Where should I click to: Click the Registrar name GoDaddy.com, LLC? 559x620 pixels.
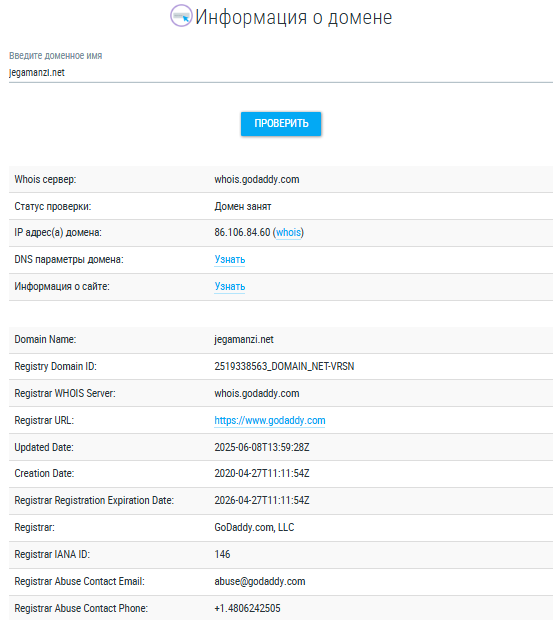coord(254,527)
